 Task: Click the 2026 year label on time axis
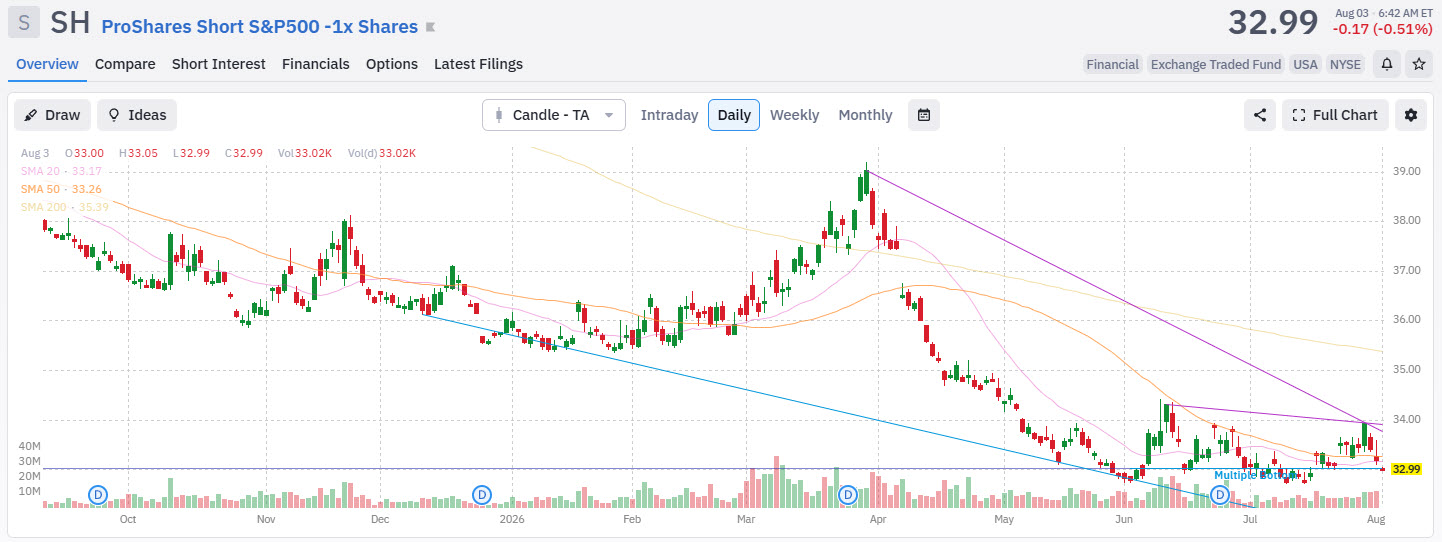click(512, 520)
